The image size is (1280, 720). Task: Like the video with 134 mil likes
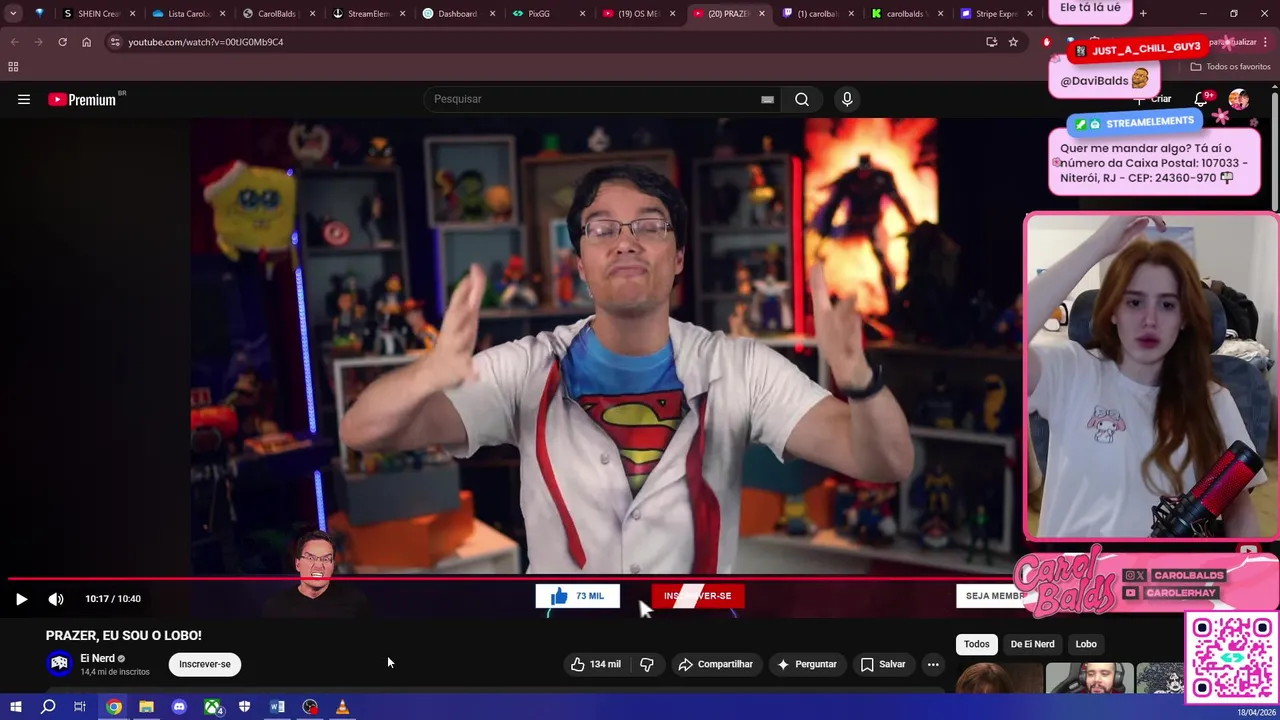(595, 664)
